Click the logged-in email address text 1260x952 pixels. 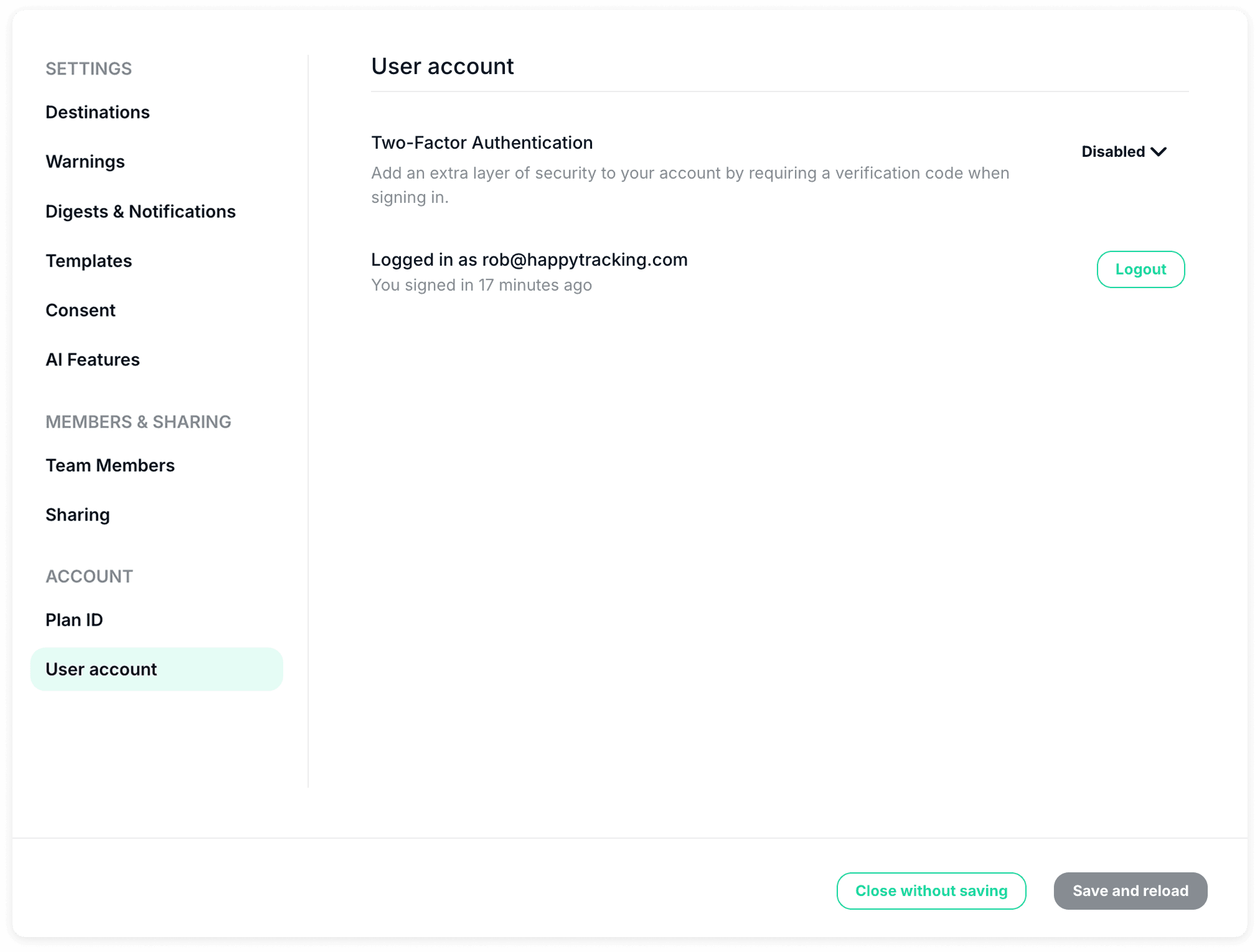pos(585,259)
